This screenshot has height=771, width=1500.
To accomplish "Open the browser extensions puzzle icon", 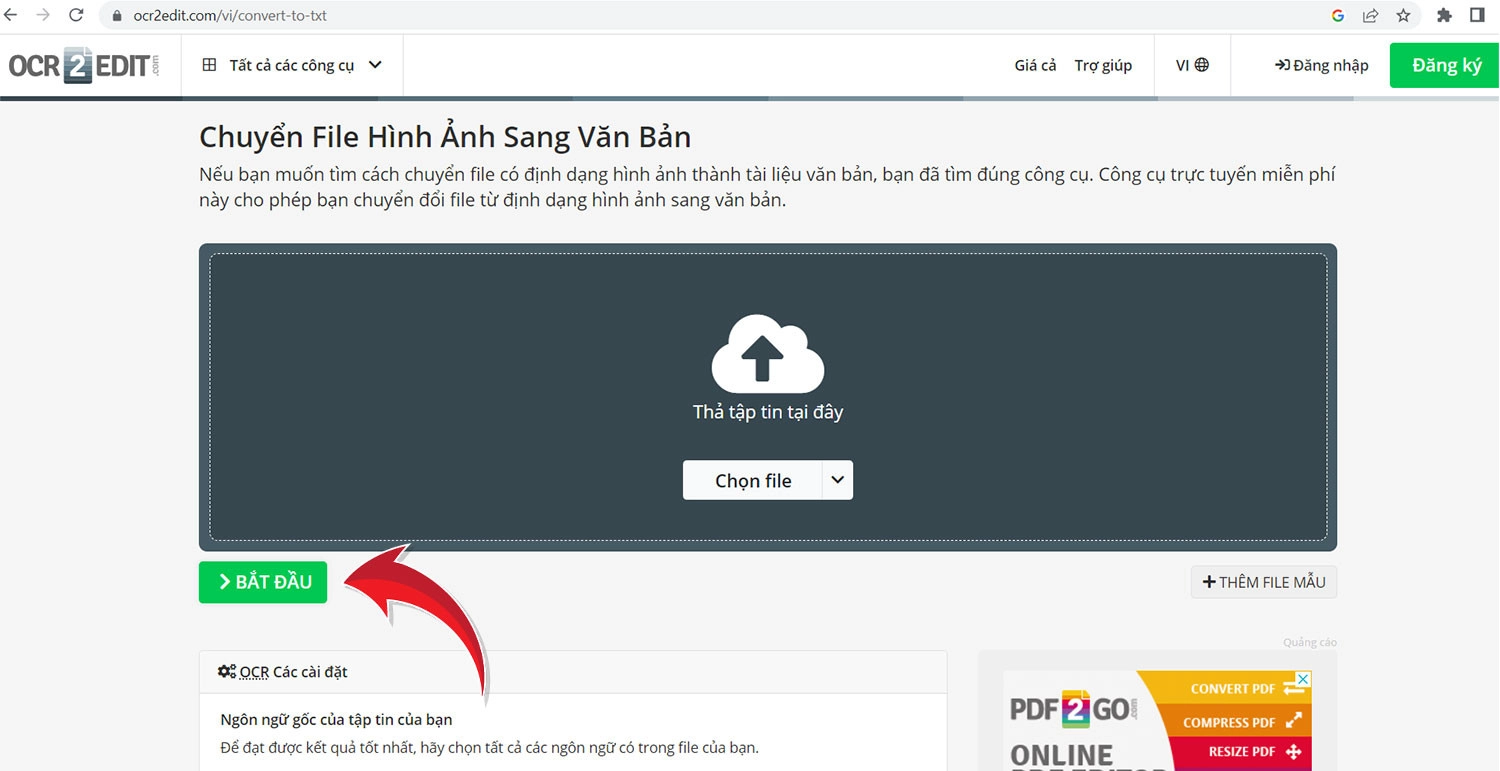I will [1444, 15].
